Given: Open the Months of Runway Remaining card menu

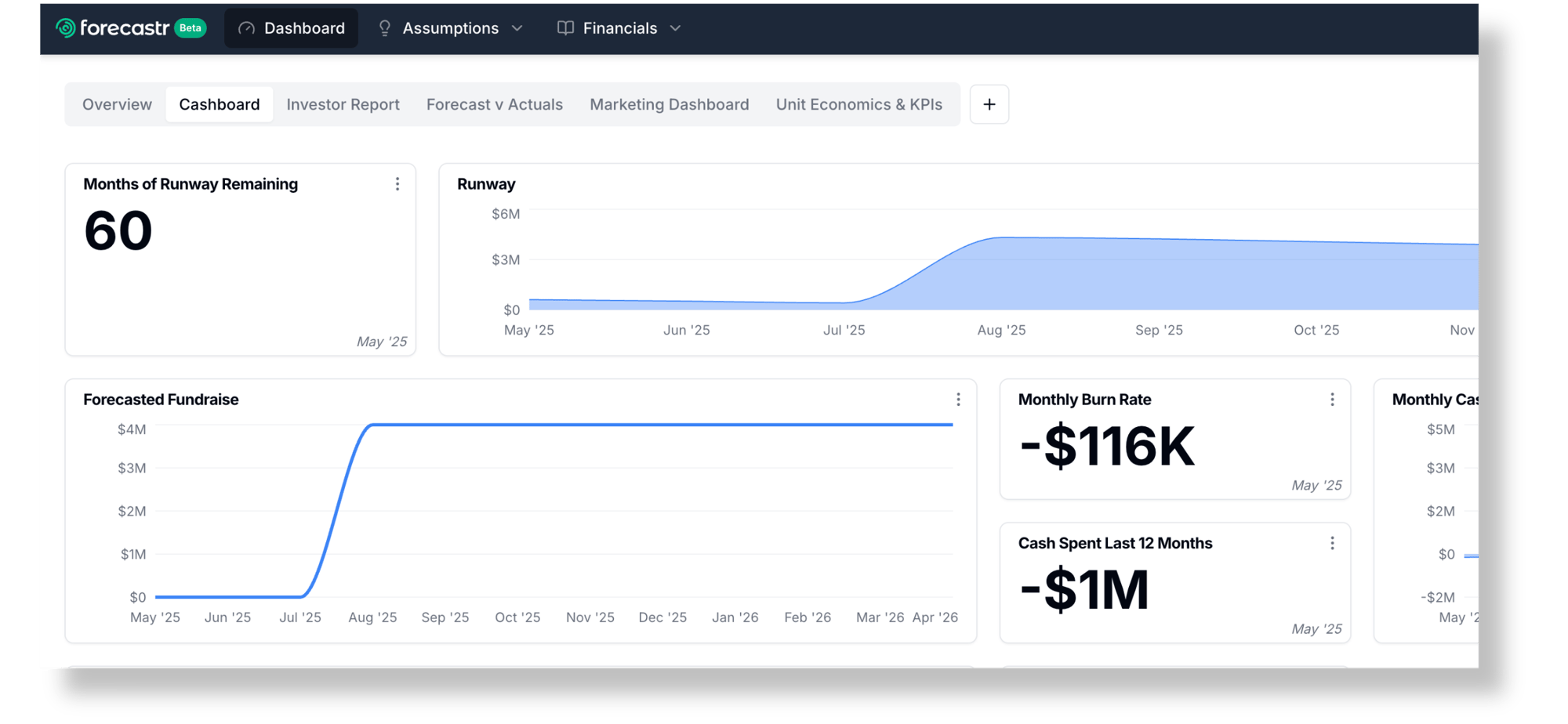Looking at the screenshot, I should (x=397, y=184).
